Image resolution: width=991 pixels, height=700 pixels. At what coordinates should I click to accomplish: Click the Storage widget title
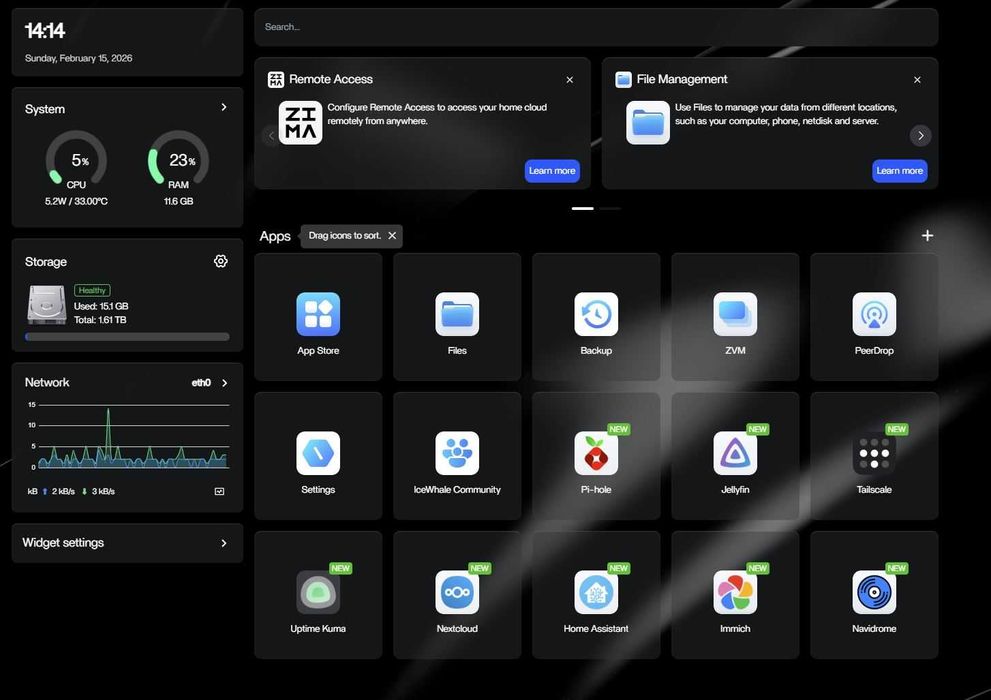[46, 262]
